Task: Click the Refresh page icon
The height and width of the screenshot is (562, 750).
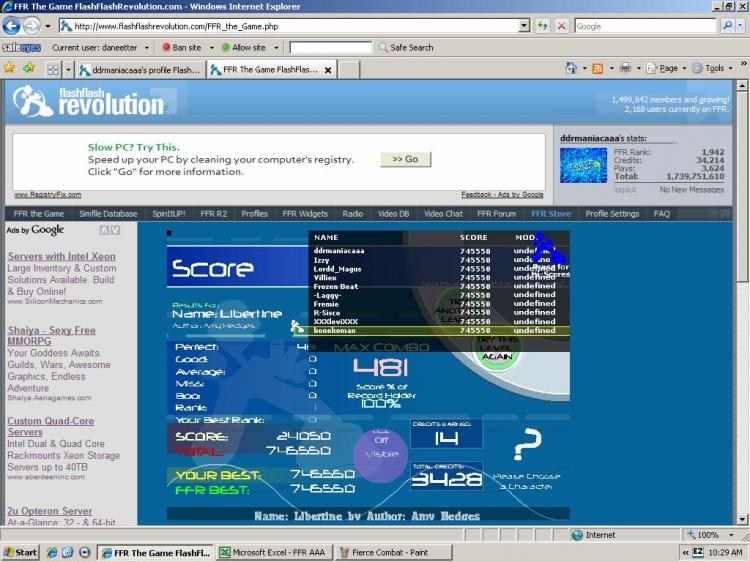Action: [542, 26]
